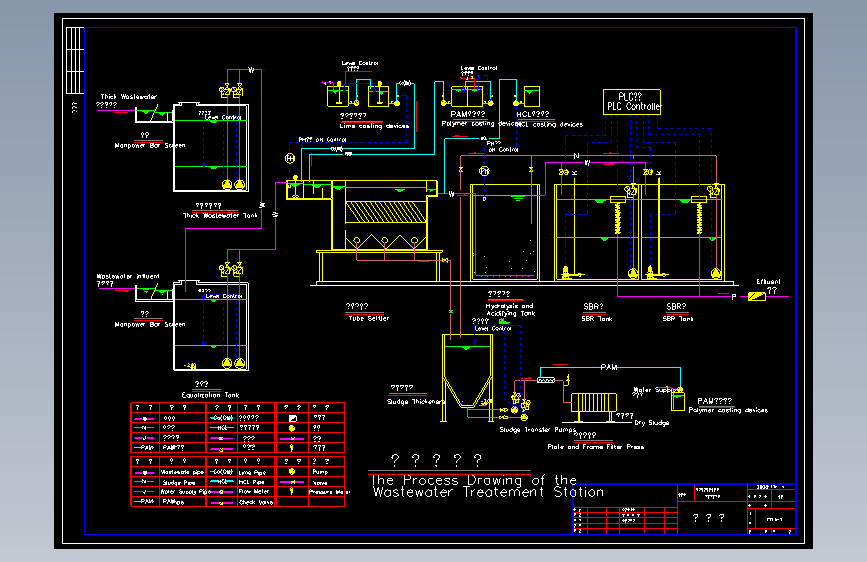Screen dimensions: 867x562
Task: Select the Sludge Thickener label
Action: tap(416, 402)
